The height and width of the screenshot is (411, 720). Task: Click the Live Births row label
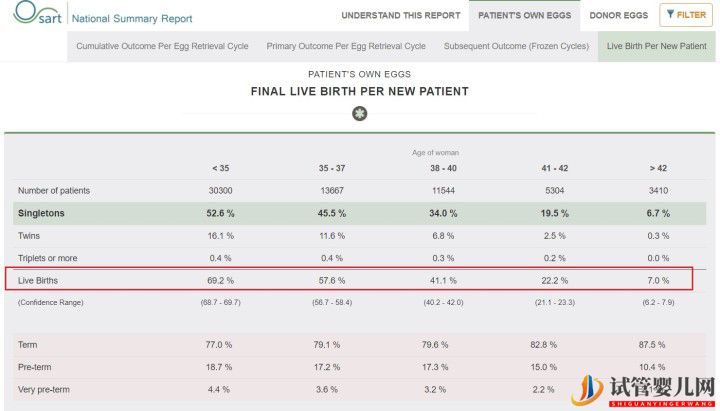point(38,281)
